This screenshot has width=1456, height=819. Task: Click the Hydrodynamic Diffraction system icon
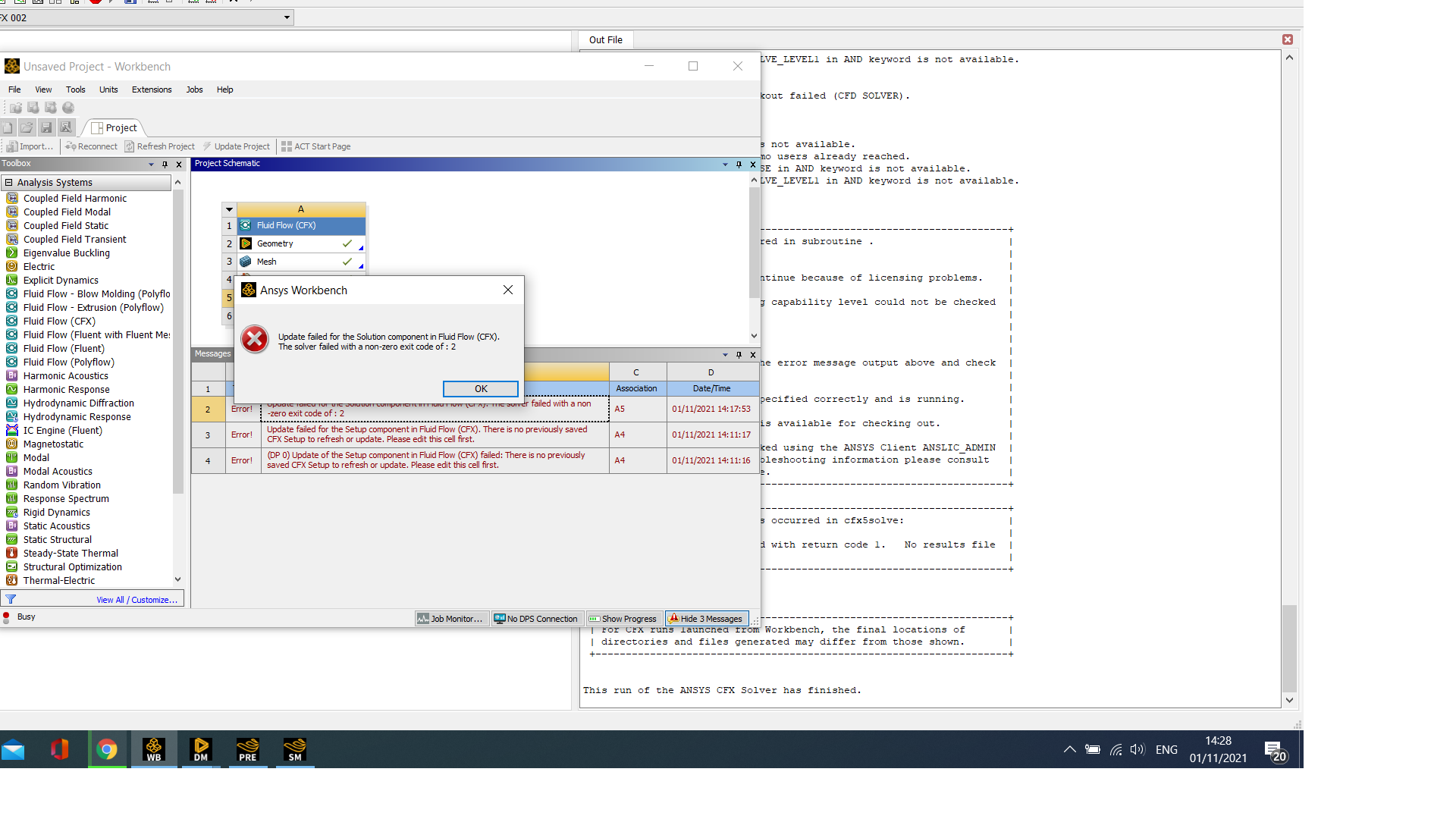coord(12,403)
